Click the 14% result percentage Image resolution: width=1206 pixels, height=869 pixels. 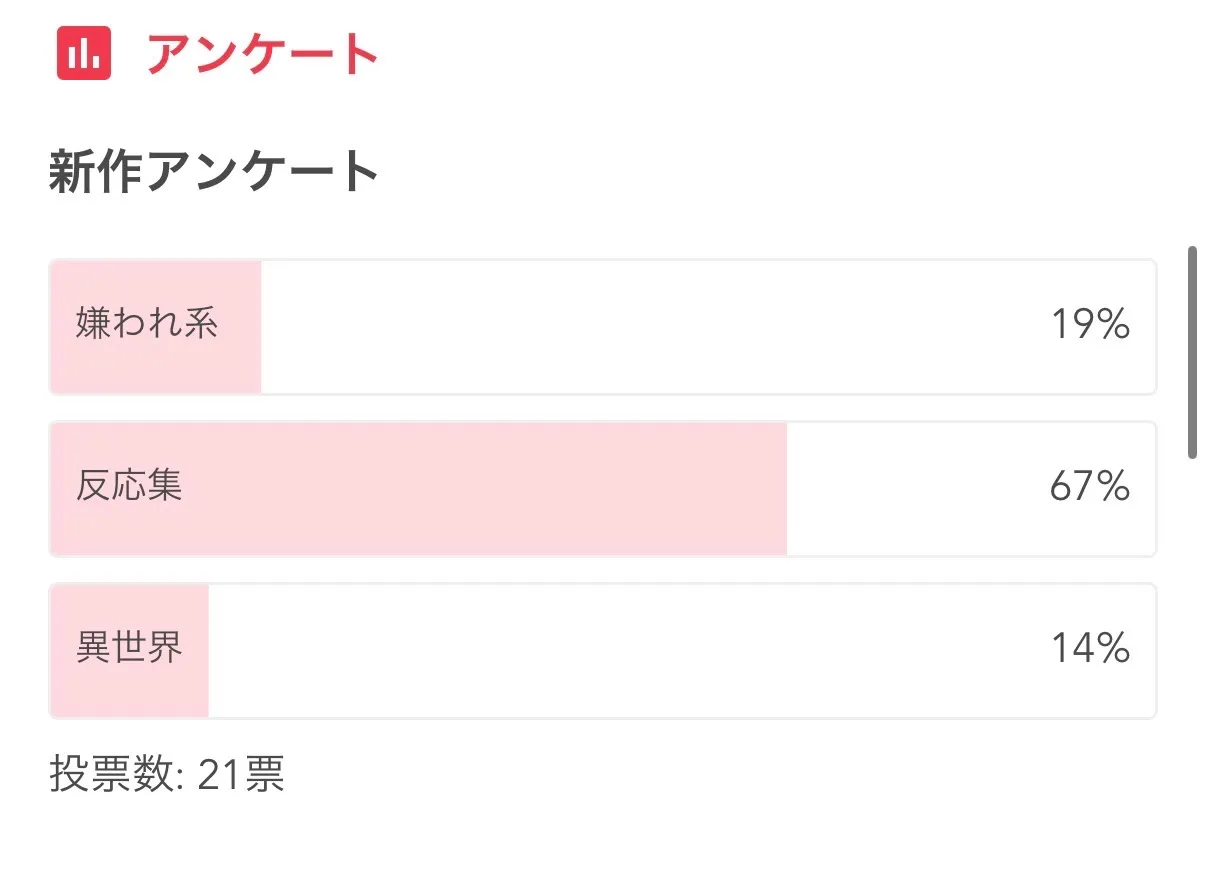pyautogui.click(x=1089, y=649)
